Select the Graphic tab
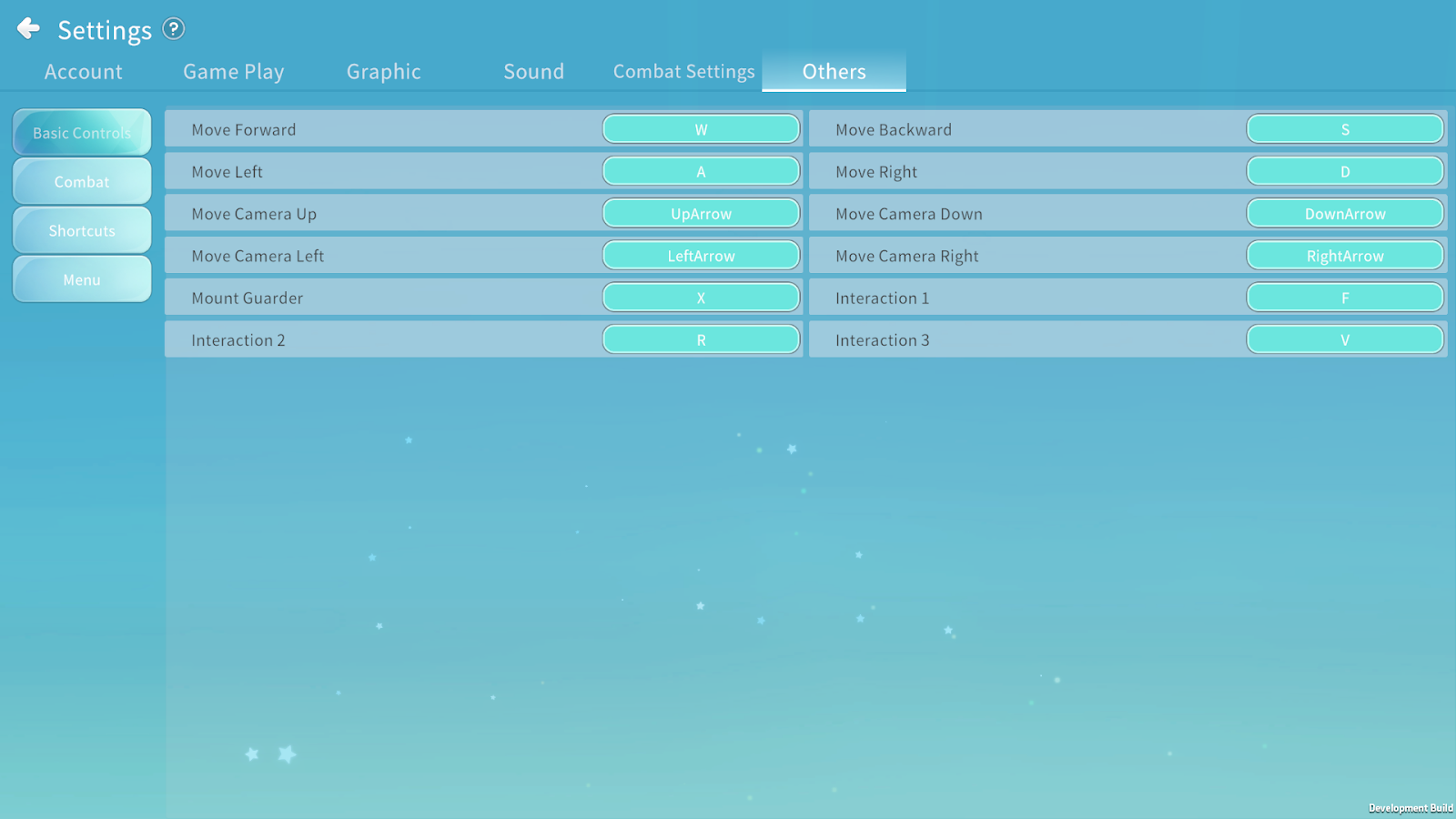 tap(383, 72)
